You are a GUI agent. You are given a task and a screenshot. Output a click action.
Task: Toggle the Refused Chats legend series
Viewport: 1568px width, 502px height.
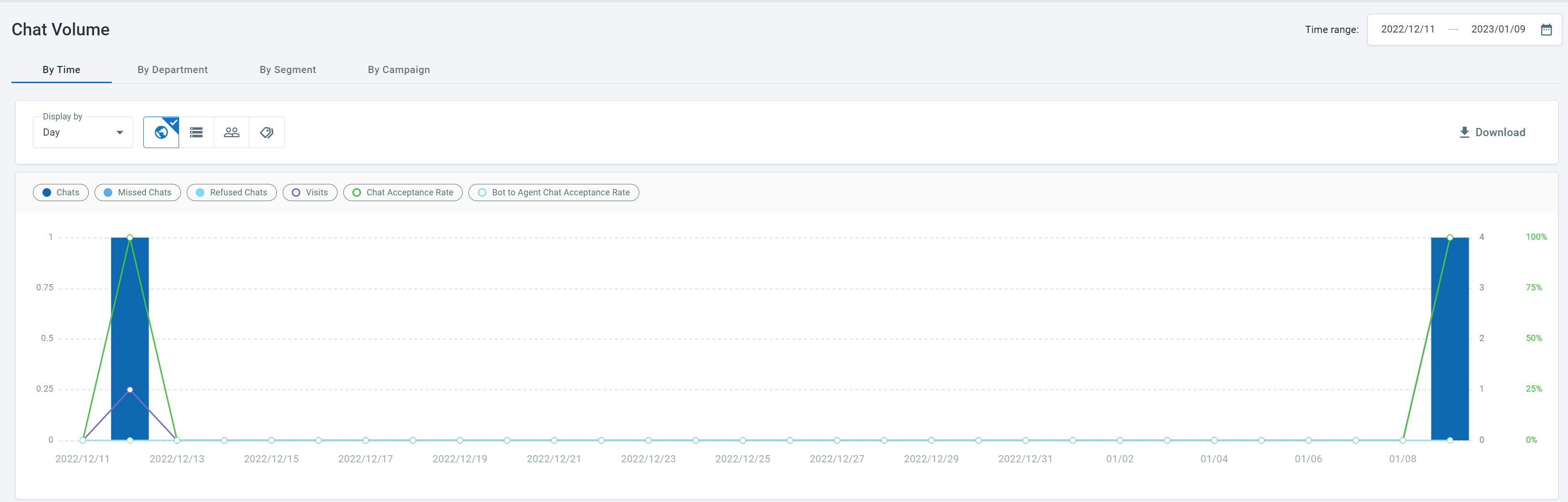pos(232,192)
